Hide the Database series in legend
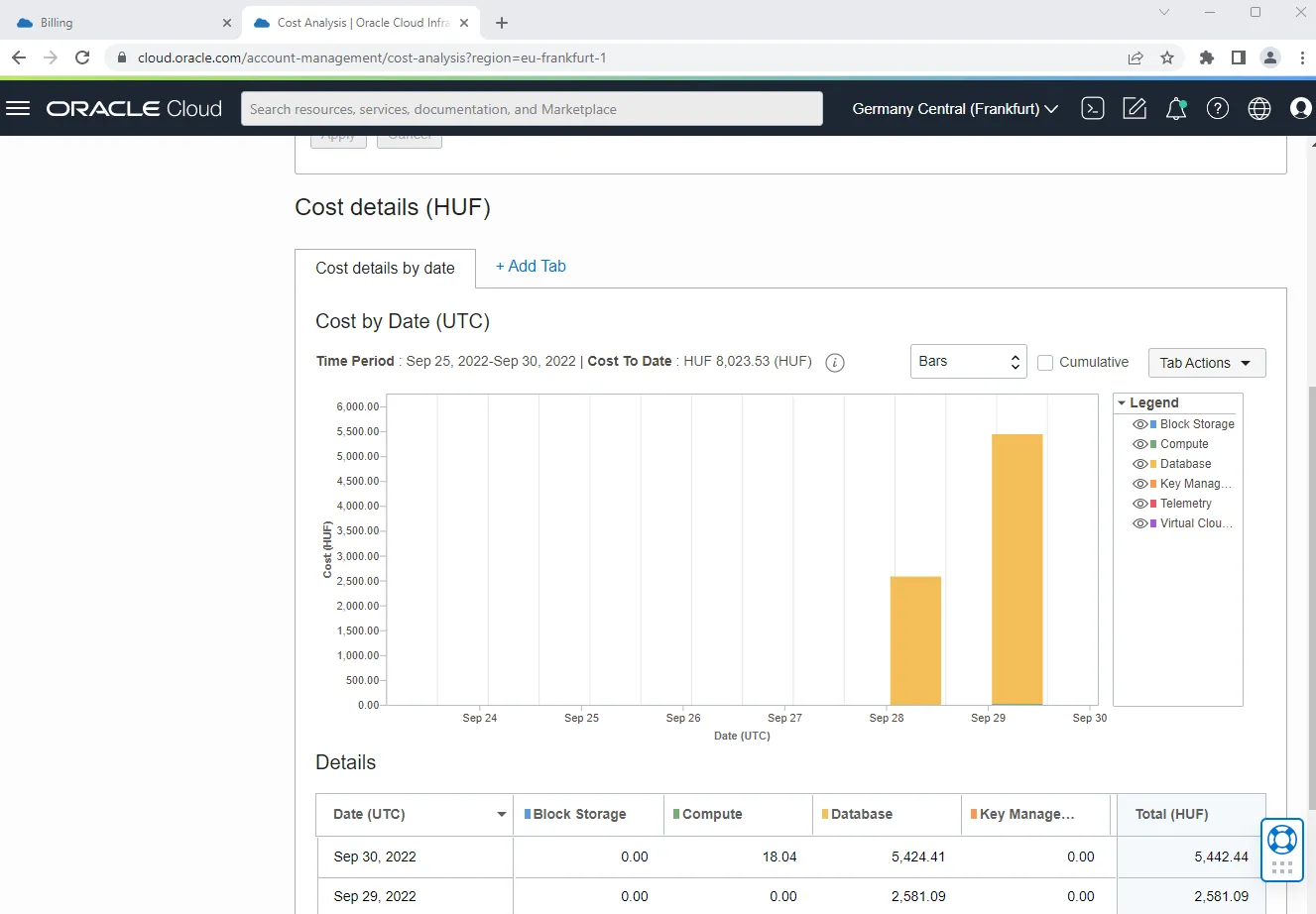This screenshot has width=1316, height=914. point(1140,464)
